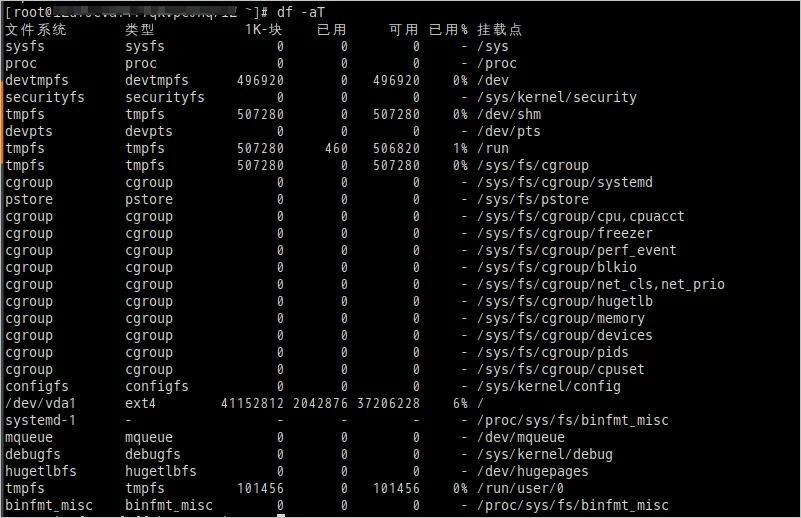Click the 6% usage value
Image resolution: width=801 pixels, height=518 pixels.
click(460, 403)
